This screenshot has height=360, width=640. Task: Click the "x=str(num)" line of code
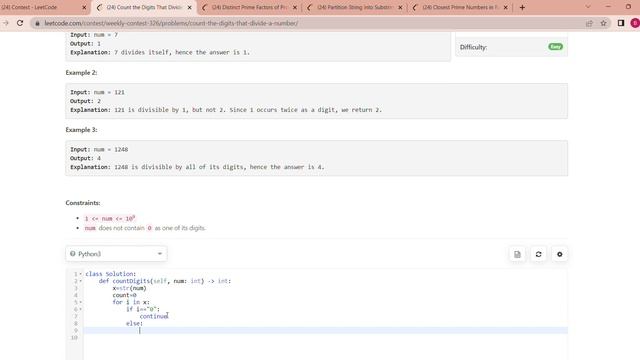coord(129,288)
